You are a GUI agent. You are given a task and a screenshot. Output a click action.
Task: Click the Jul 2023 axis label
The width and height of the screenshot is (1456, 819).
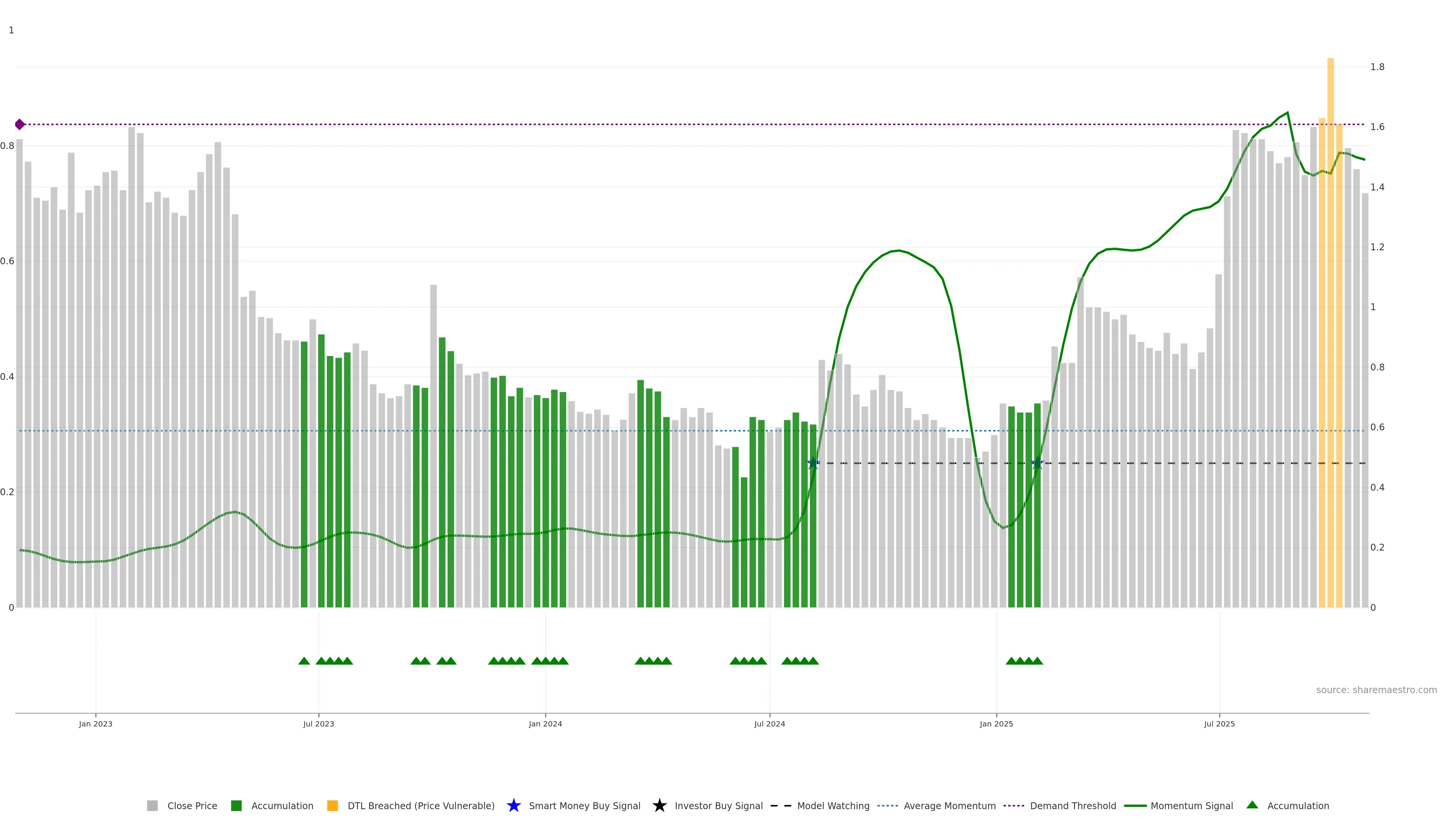click(318, 723)
